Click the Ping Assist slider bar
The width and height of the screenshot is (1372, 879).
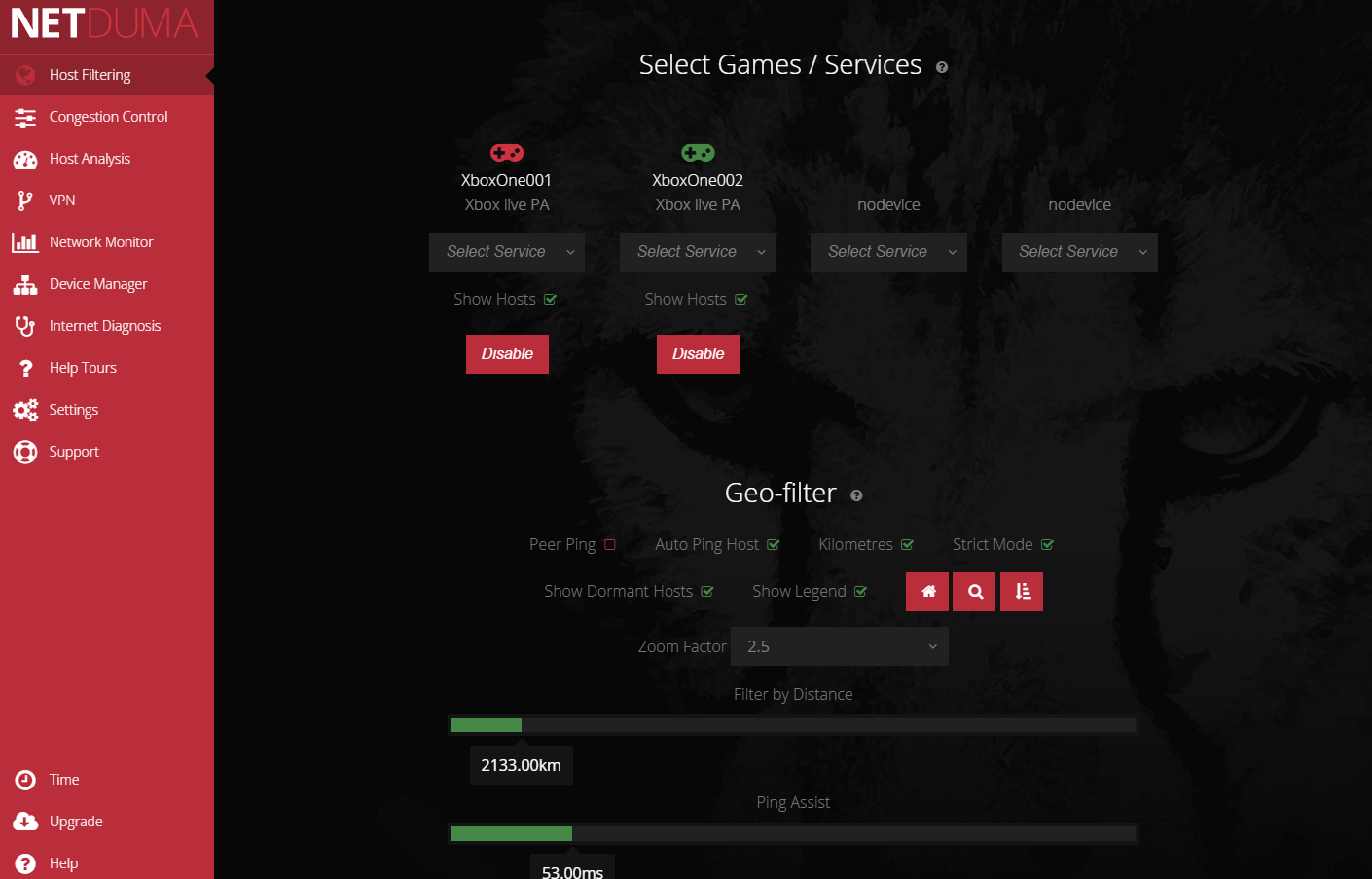[x=793, y=833]
